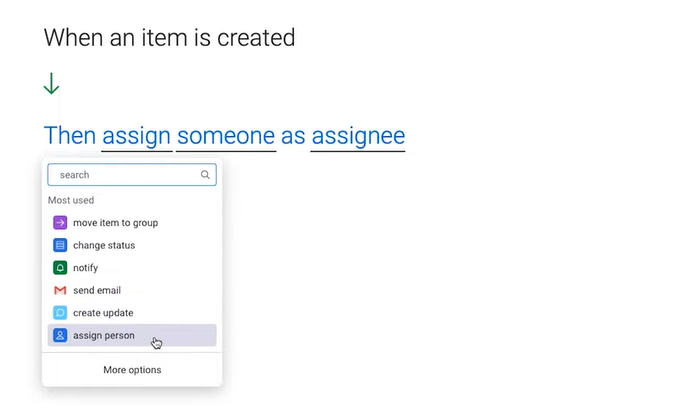
Task: Open the "assignee" column picker
Action: tap(358, 136)
